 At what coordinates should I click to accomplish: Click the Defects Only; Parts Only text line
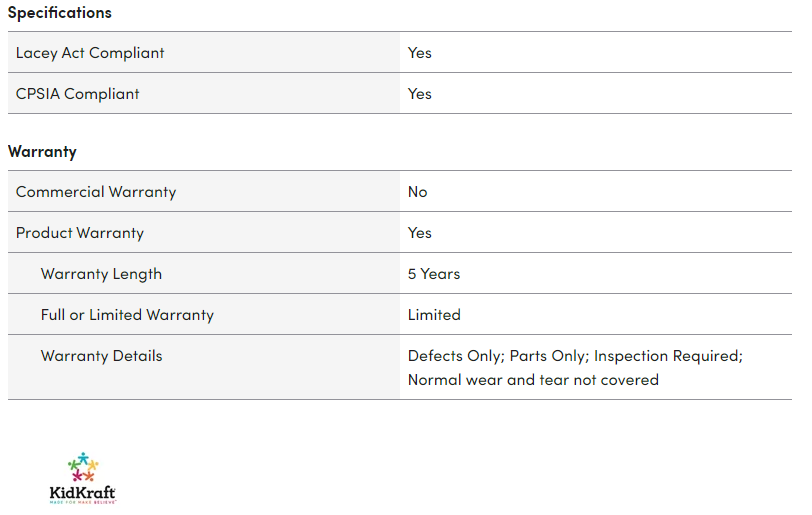pos(498,355)
